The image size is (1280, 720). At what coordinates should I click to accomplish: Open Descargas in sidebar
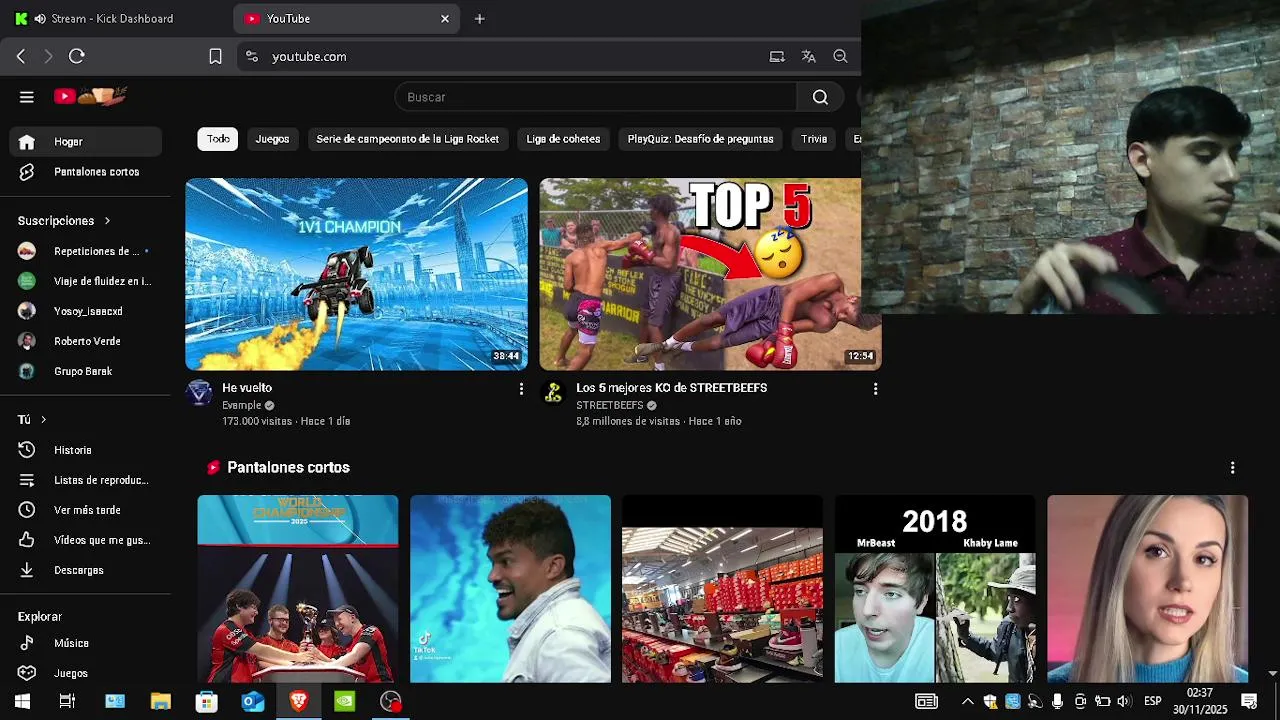86,570
